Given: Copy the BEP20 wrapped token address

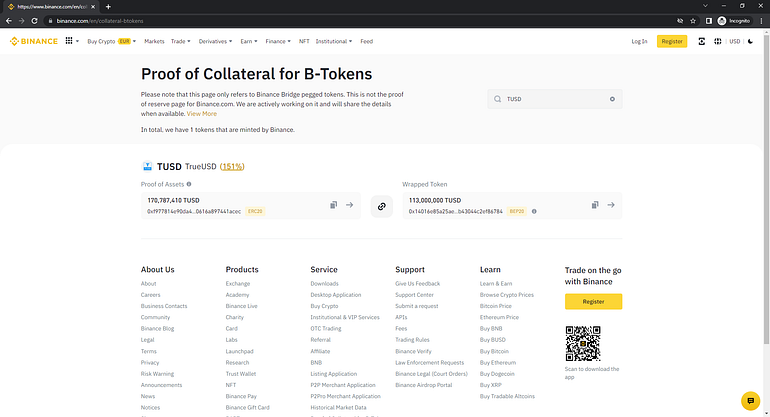Looking at the screenshot, I should [x=594, y=205].
